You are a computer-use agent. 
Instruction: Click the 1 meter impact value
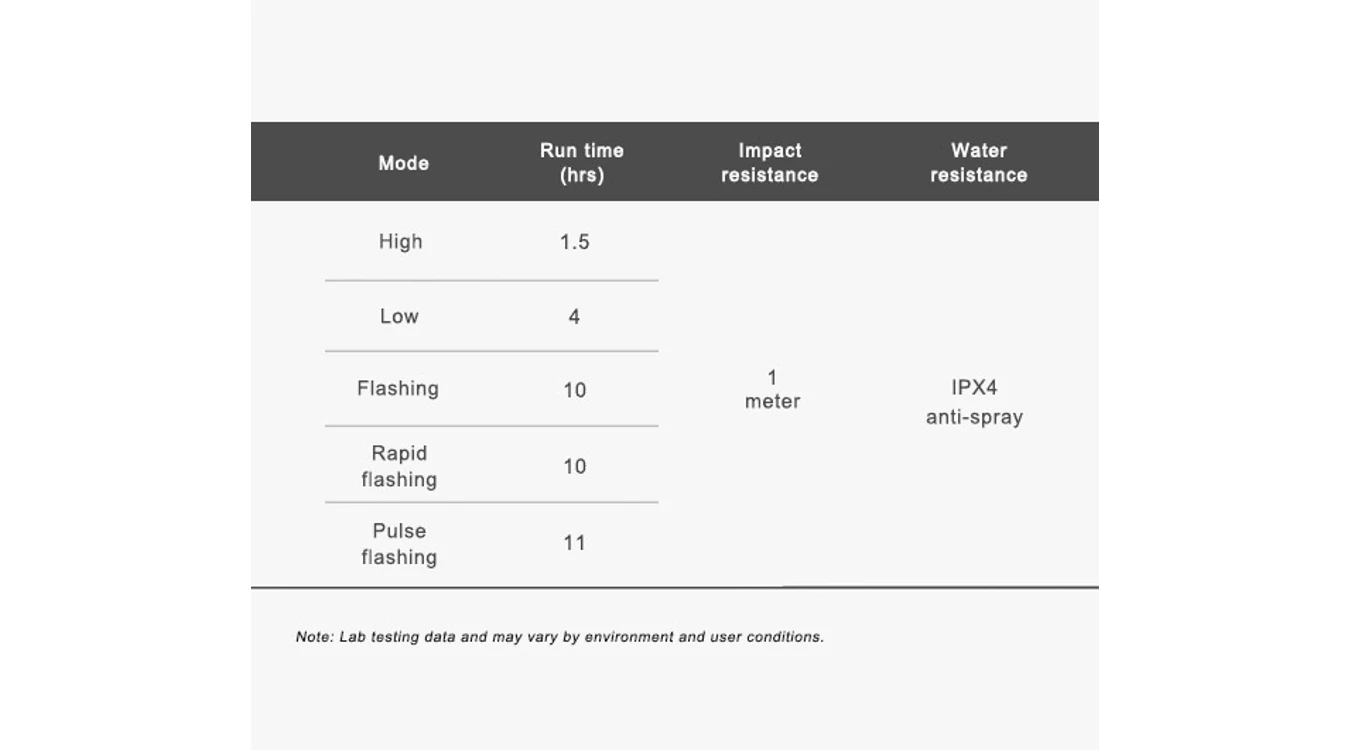[772, 389]
